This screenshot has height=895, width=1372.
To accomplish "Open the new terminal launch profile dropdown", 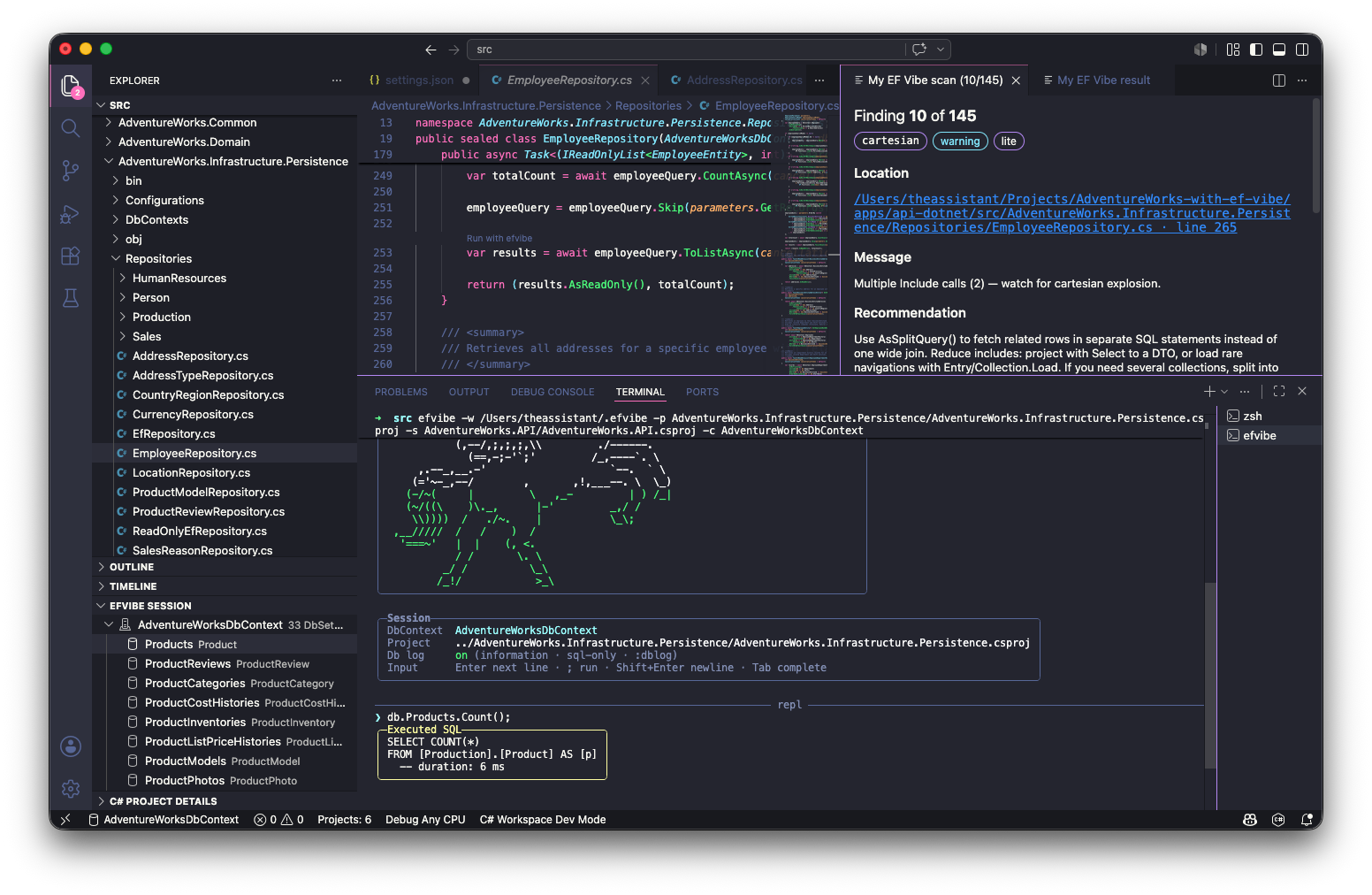I will tap(1224, 391).
